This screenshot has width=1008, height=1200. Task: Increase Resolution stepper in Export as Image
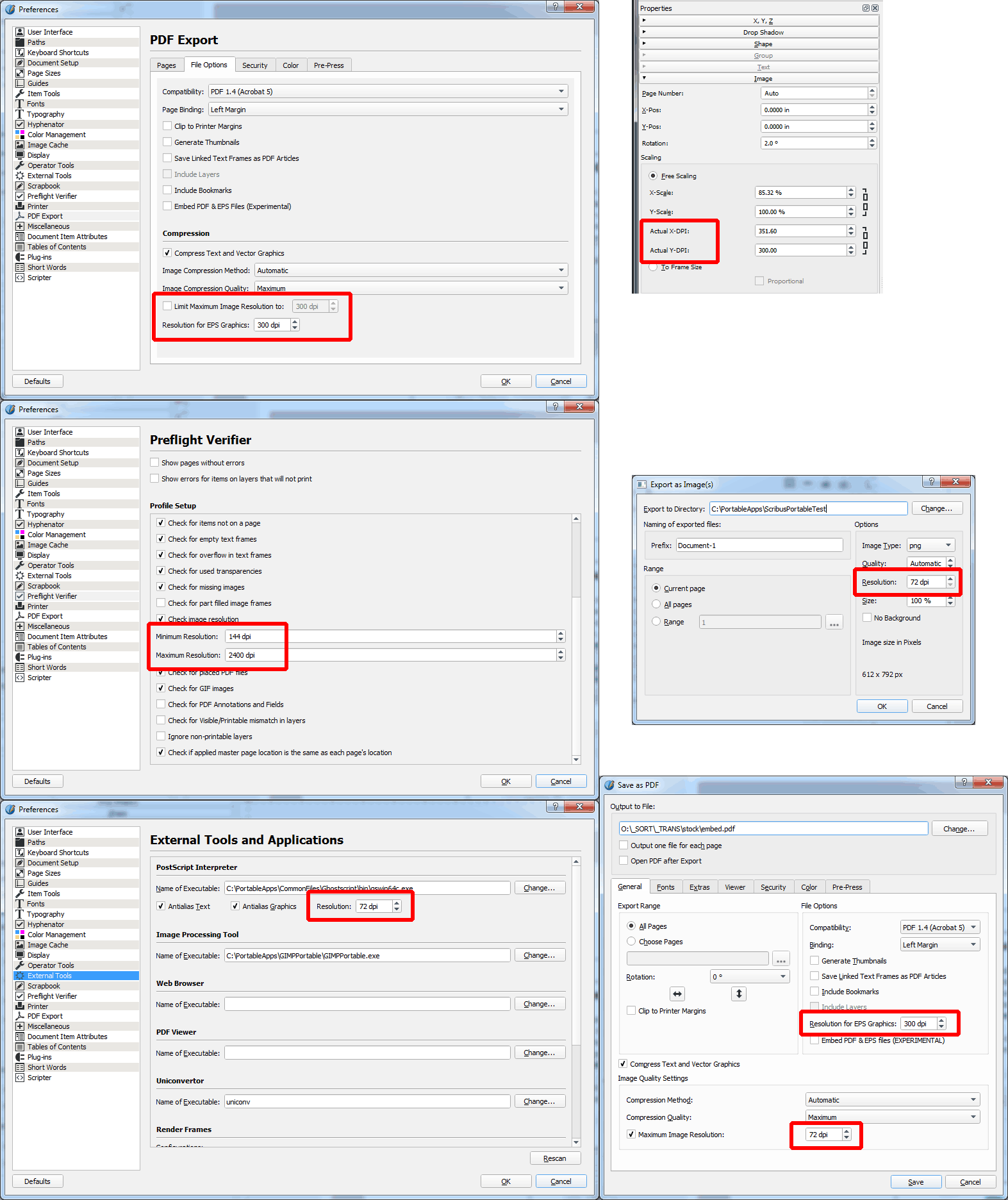pos(950,579)
